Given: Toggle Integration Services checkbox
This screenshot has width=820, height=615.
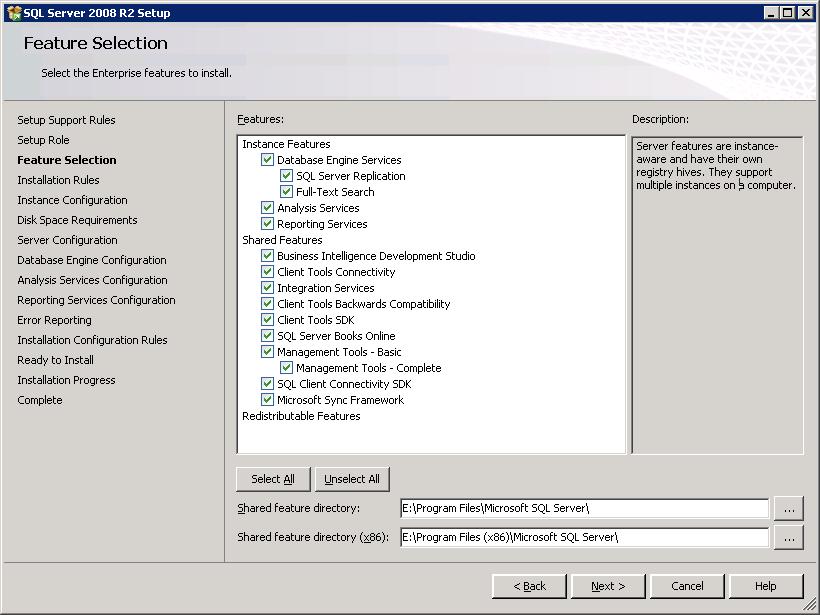Looking at the screenshot, I should (267, 288).
